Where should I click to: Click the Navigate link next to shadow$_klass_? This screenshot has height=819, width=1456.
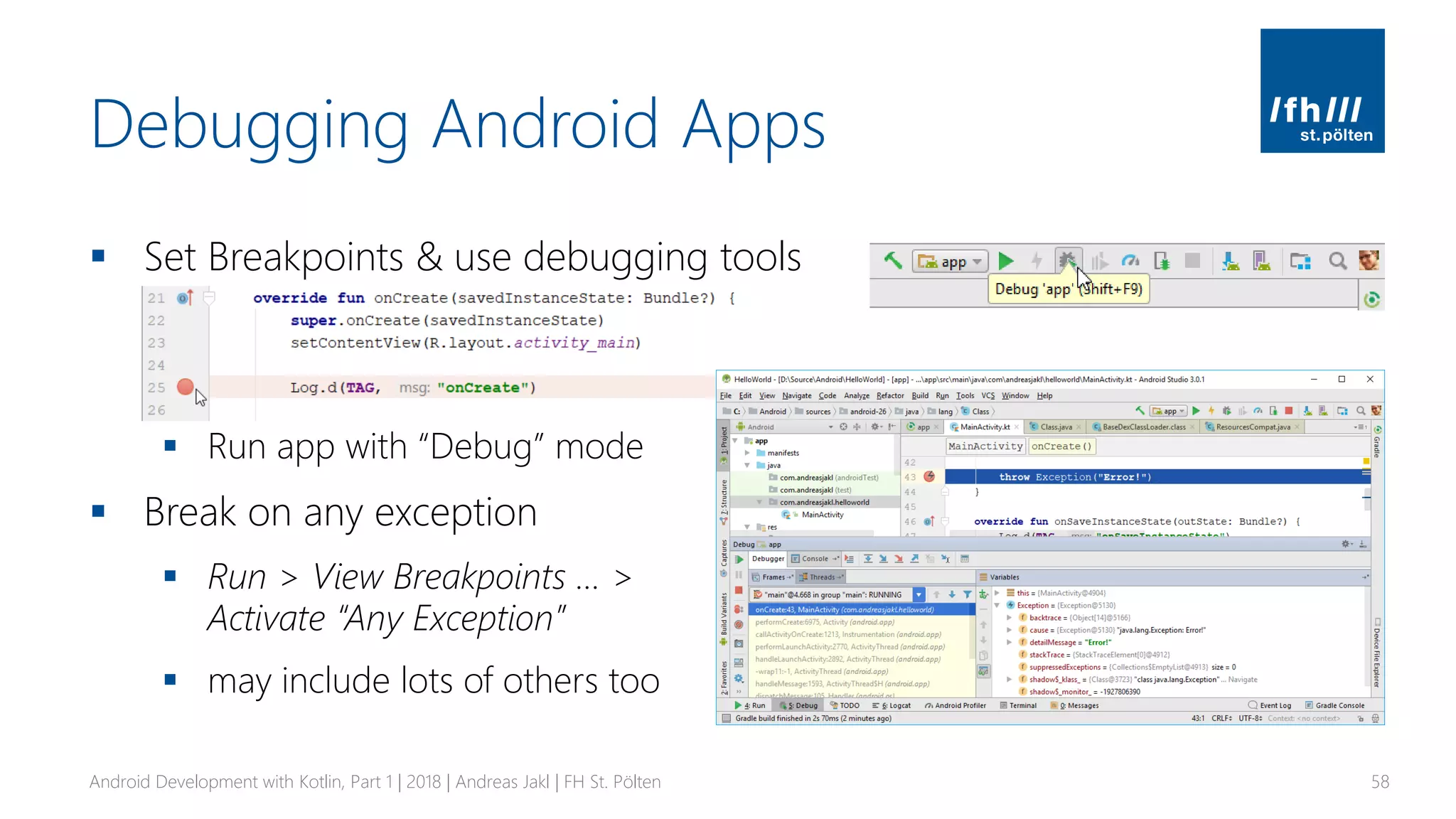point(1242,680)
